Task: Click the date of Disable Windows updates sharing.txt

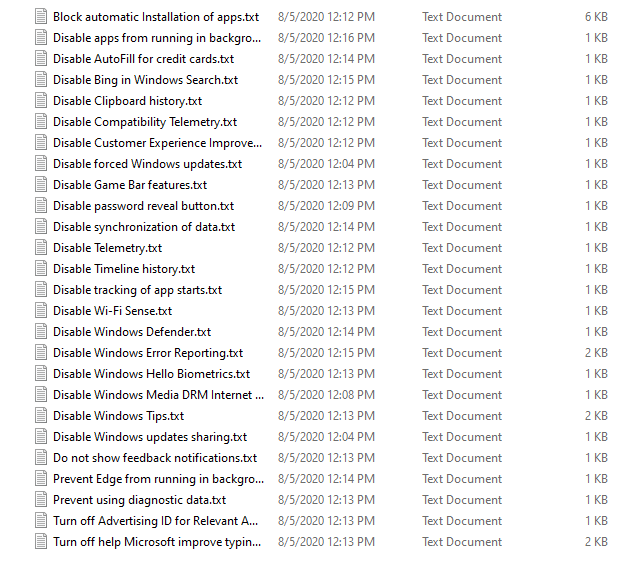Action: (326, 438)
